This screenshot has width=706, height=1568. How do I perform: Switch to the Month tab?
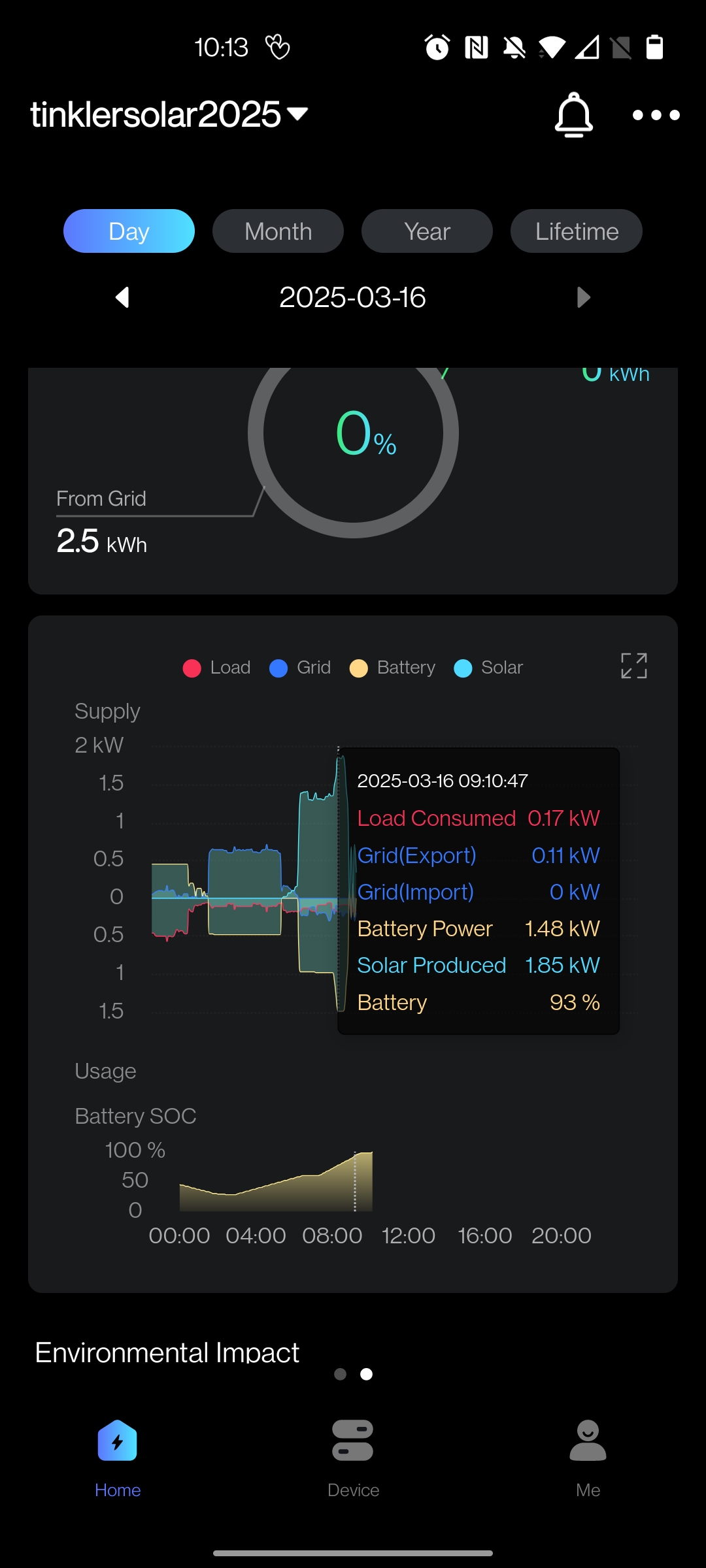click(278, 231)
